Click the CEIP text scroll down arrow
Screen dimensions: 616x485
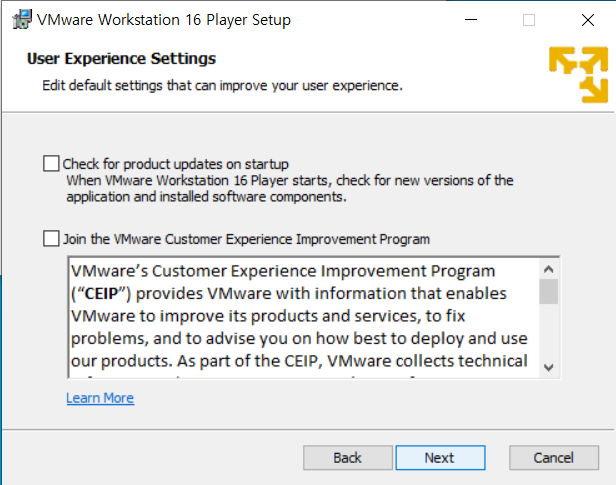[x=549, y=368]
